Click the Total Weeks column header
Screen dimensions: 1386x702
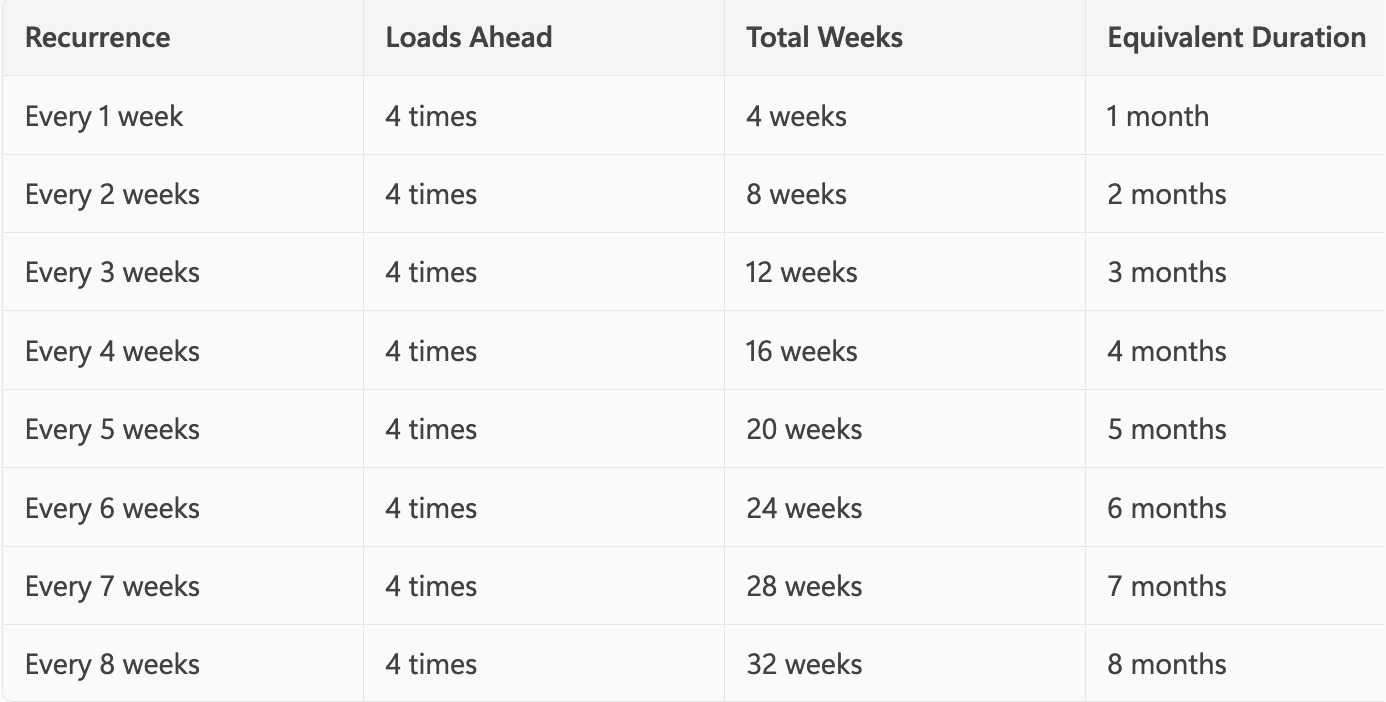[x=824, y=38]
